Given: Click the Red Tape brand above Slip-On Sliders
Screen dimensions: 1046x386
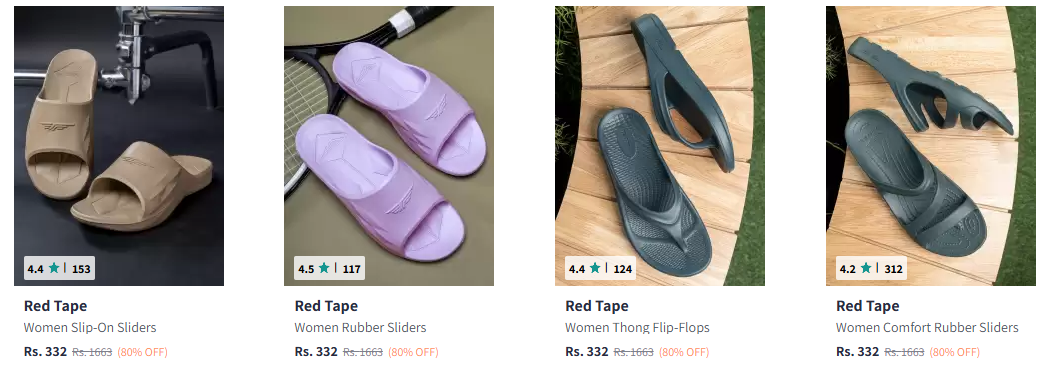Looking at the screenshot, I should point(55,306).
